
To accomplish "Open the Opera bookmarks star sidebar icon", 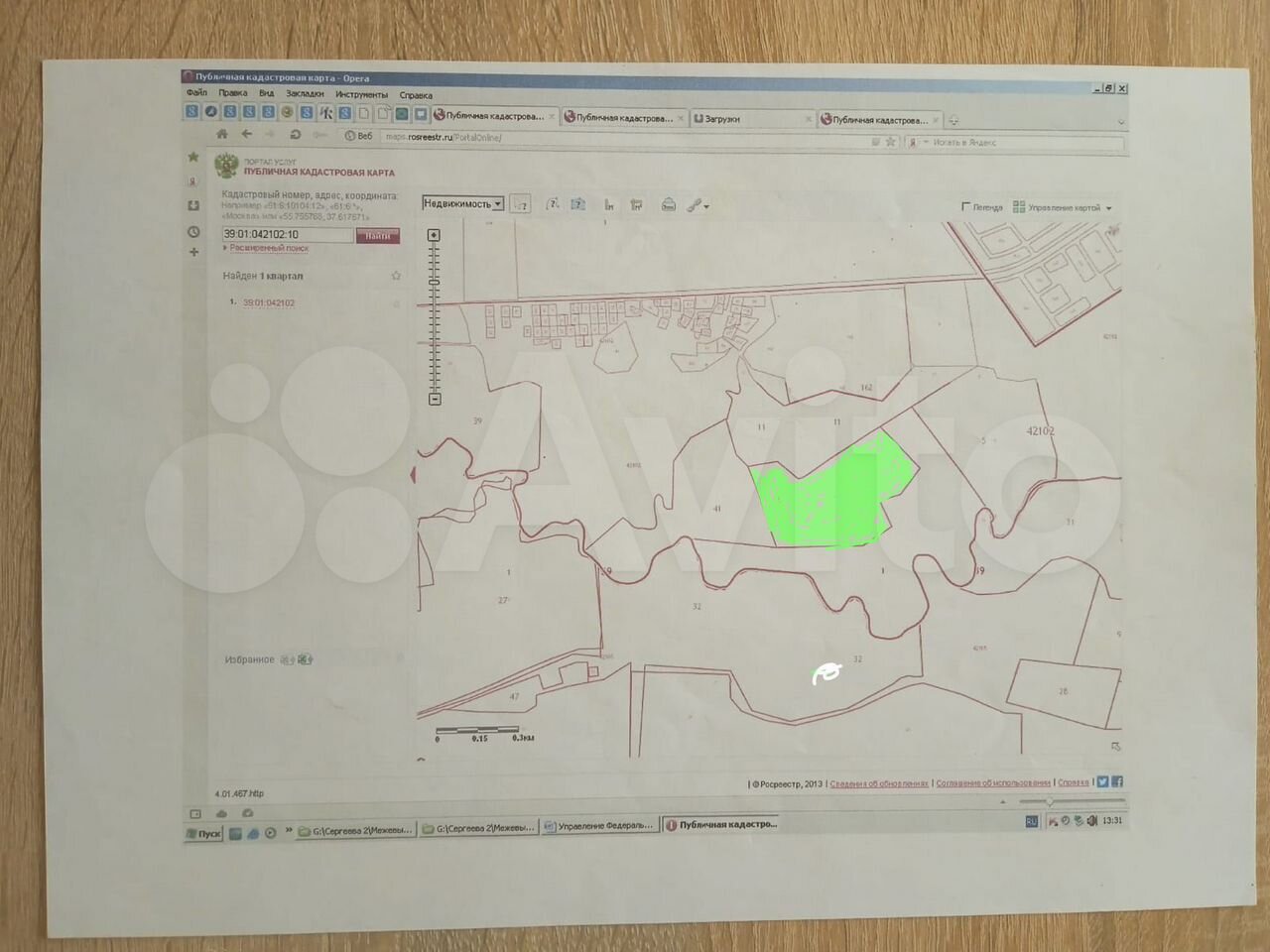I will [193, 157].
